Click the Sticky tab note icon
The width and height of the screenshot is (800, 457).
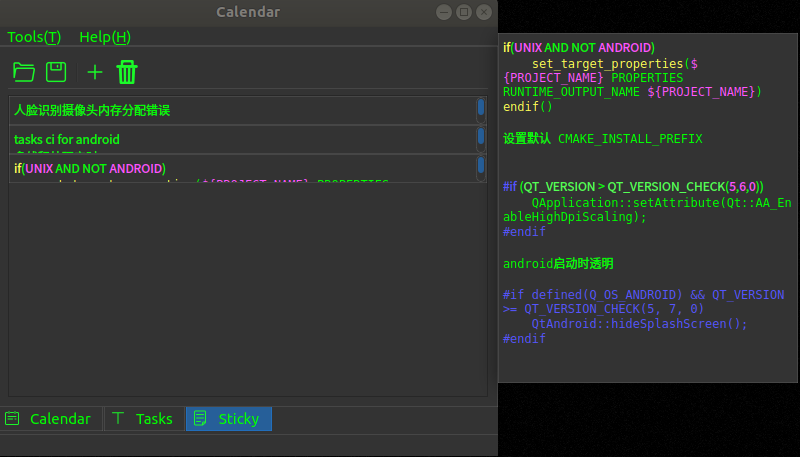200,419
